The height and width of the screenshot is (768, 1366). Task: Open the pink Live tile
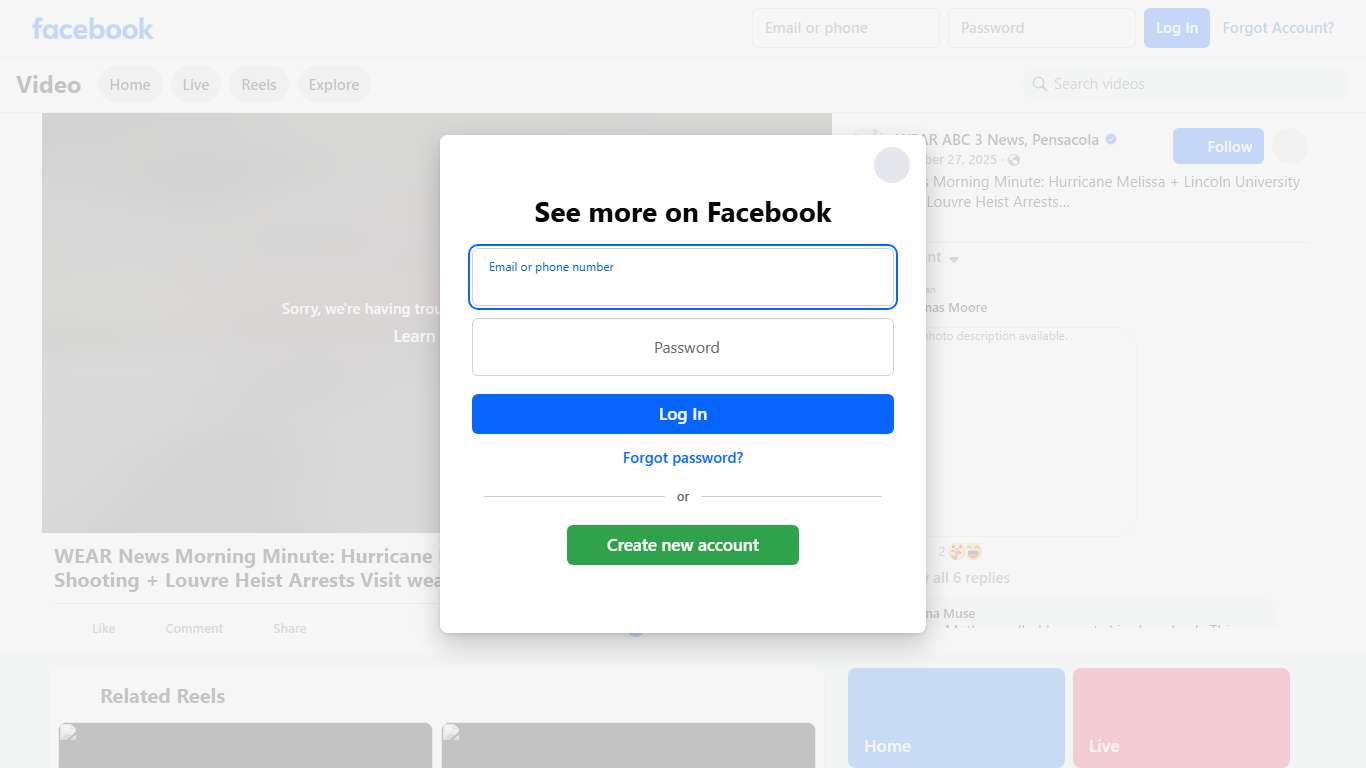click(x=1181, y=718)
